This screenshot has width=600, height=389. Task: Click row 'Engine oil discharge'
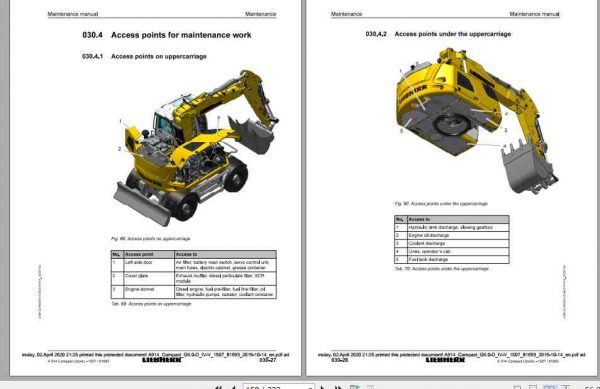tap(452, 236)
